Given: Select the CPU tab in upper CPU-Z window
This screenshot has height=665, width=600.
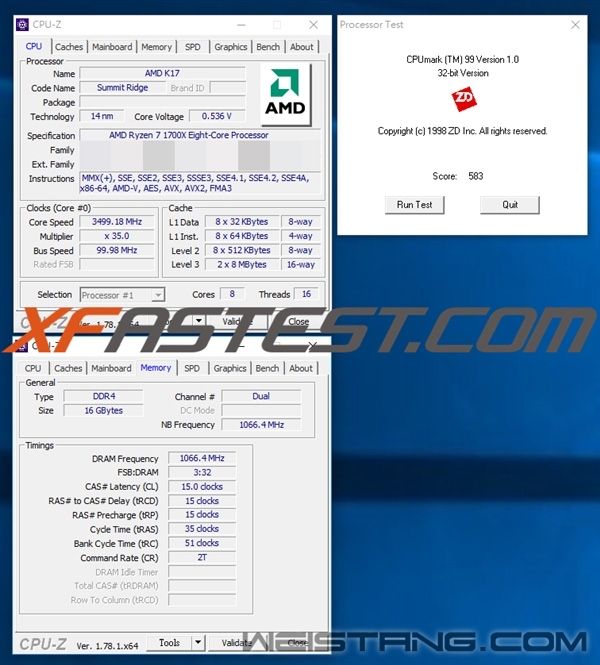Looking at the screenshot, I should tap(34, 46).
